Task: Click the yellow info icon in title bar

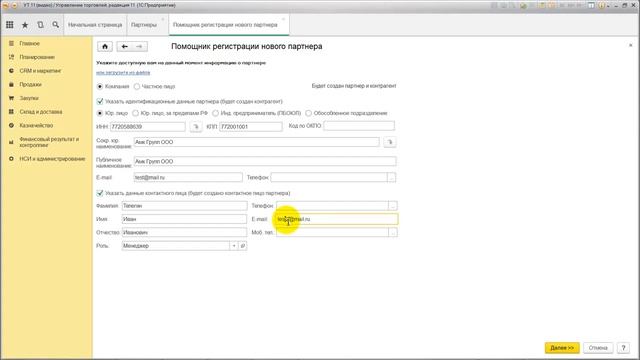Action: 602,5
